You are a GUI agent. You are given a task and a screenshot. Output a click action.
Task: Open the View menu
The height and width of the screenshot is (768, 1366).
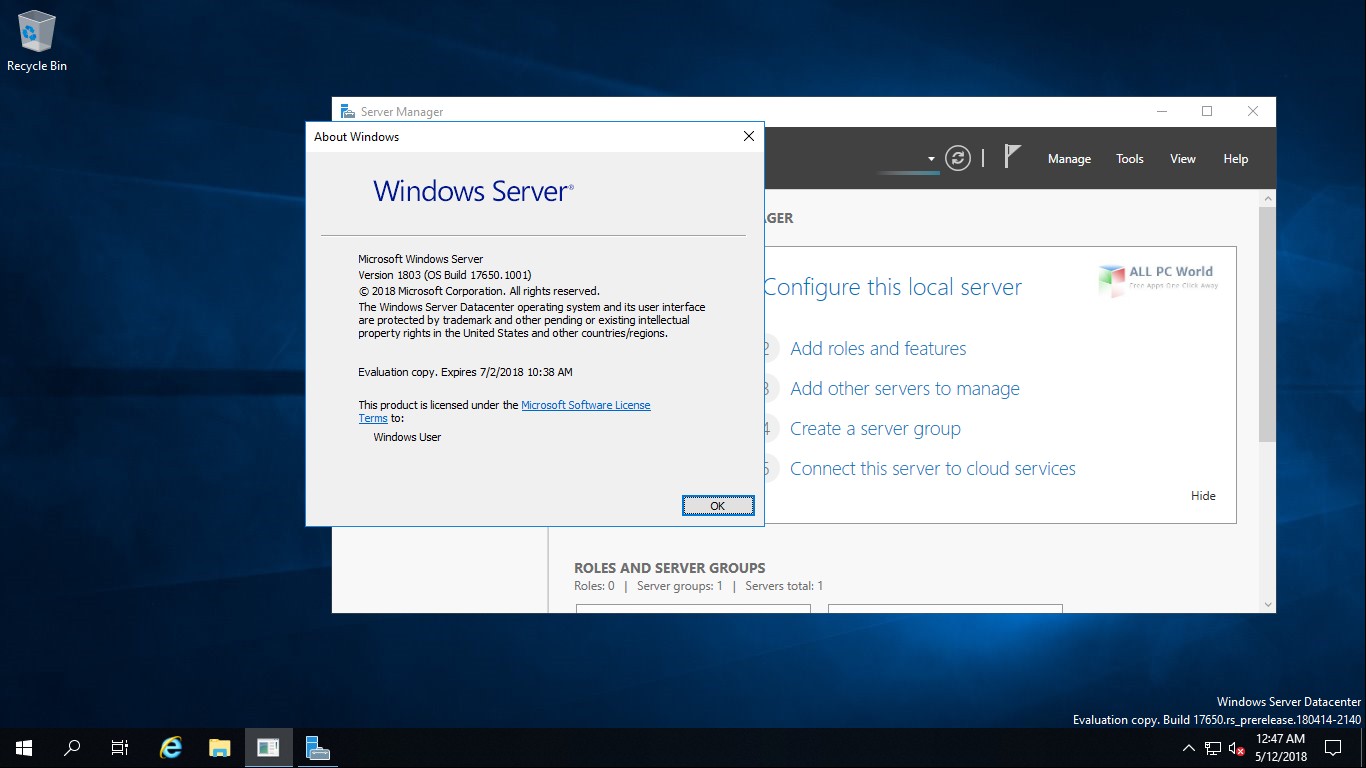click(1183, 159)
